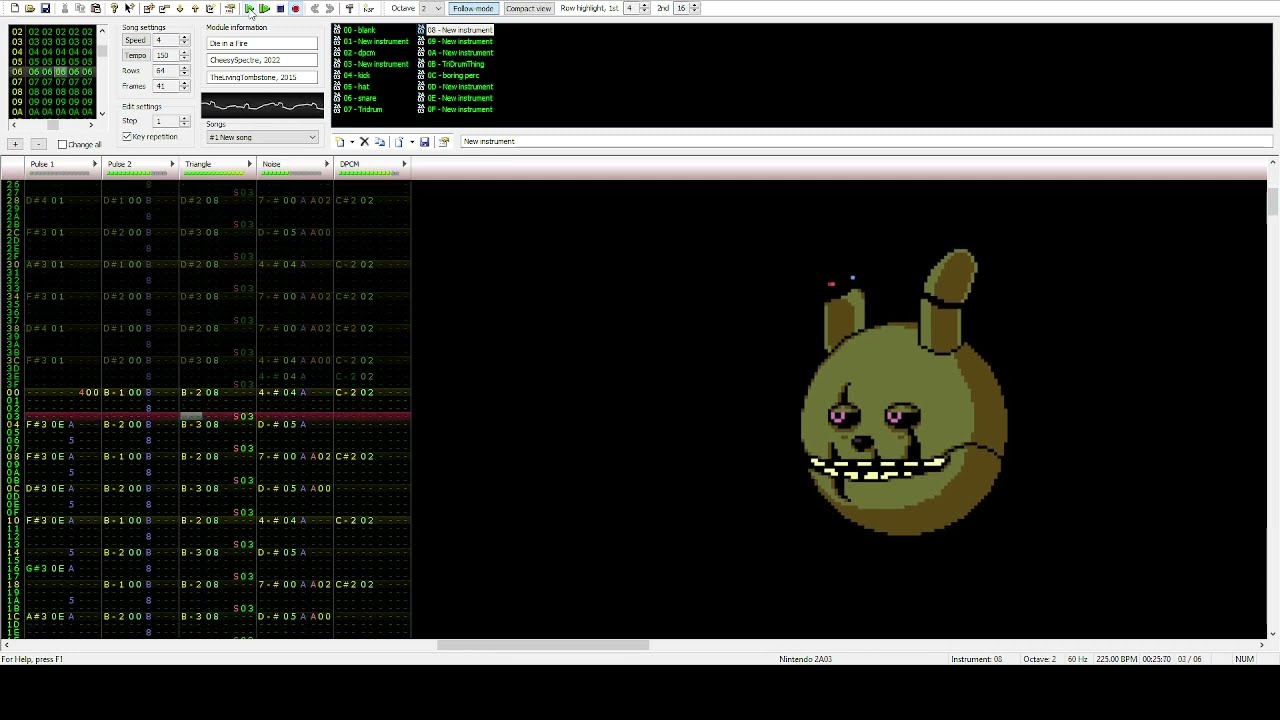Expand Pulse 2 channel effect columns
1280x720 pixels.
tap(172, 164)
